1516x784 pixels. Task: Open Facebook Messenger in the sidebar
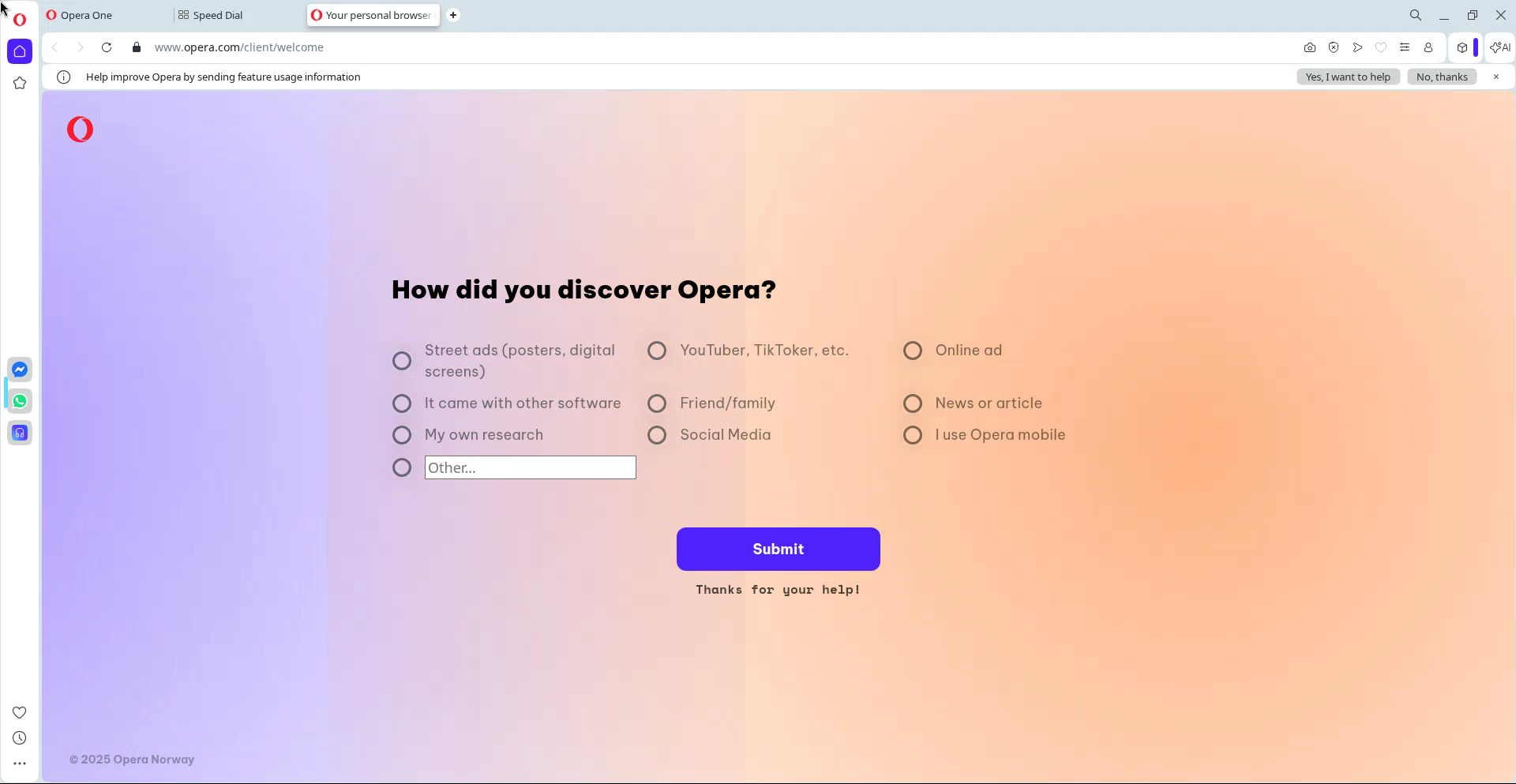click(x=20, y=369)
